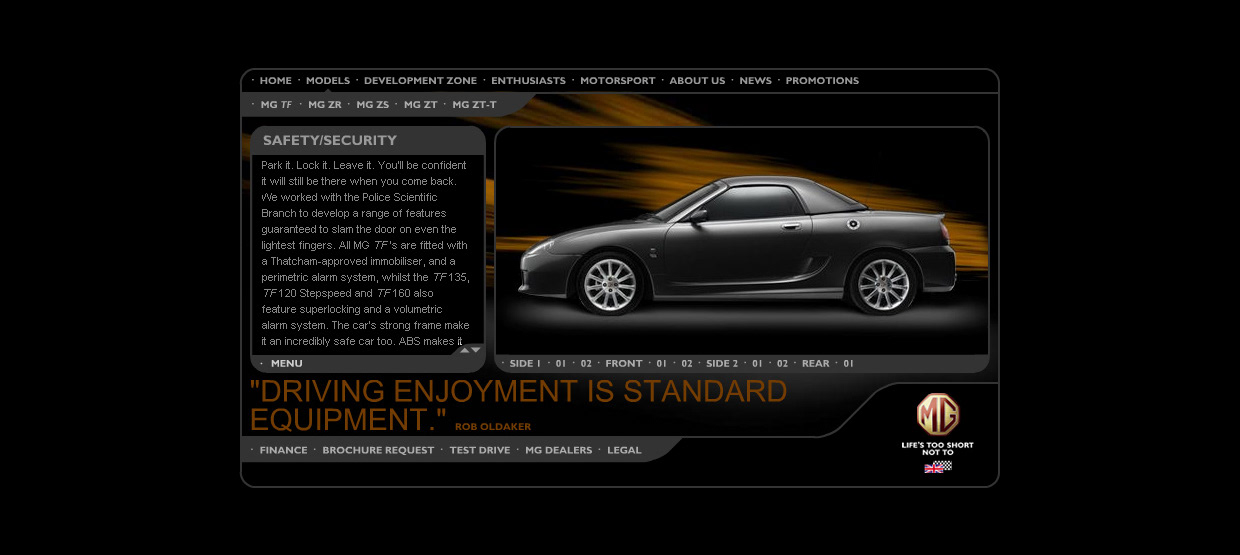
Task: Open the ABOUT US page
Action: pyautogui.click(x=697, y=81)
